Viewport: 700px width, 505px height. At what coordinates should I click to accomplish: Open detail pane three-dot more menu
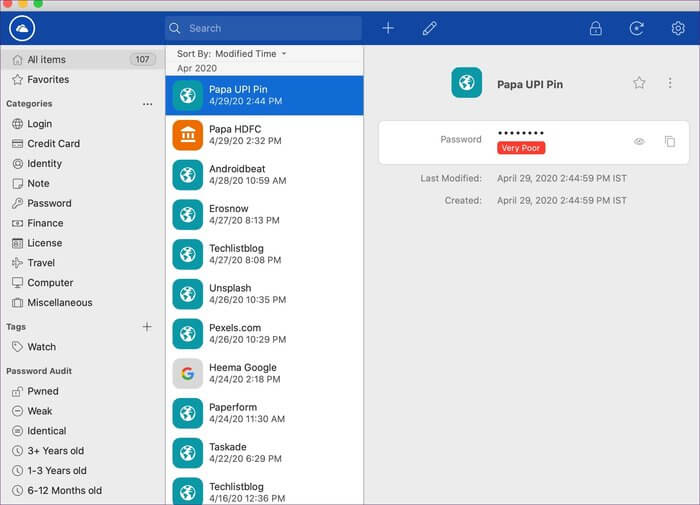[x=670, y=83]
